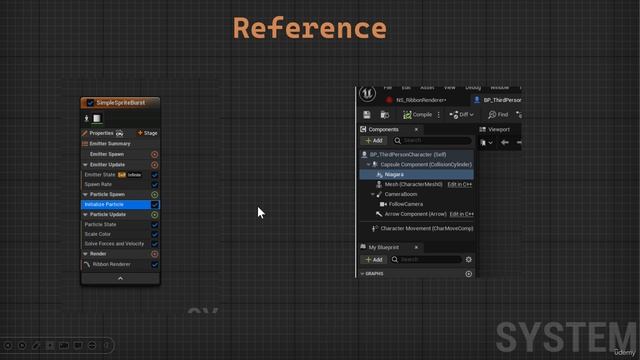Toggle Solve Forces and Velocity checkbox

[155, 244]
